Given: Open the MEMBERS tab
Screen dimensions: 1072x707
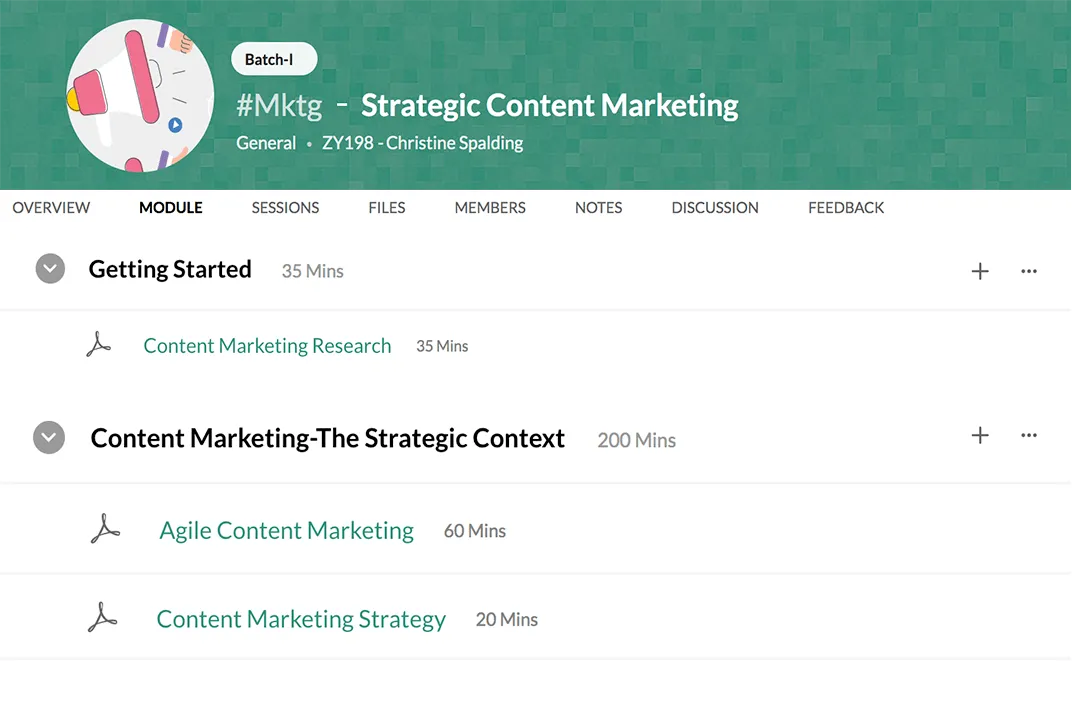Looking at the screenshot, I should click(x=490, y=208).
